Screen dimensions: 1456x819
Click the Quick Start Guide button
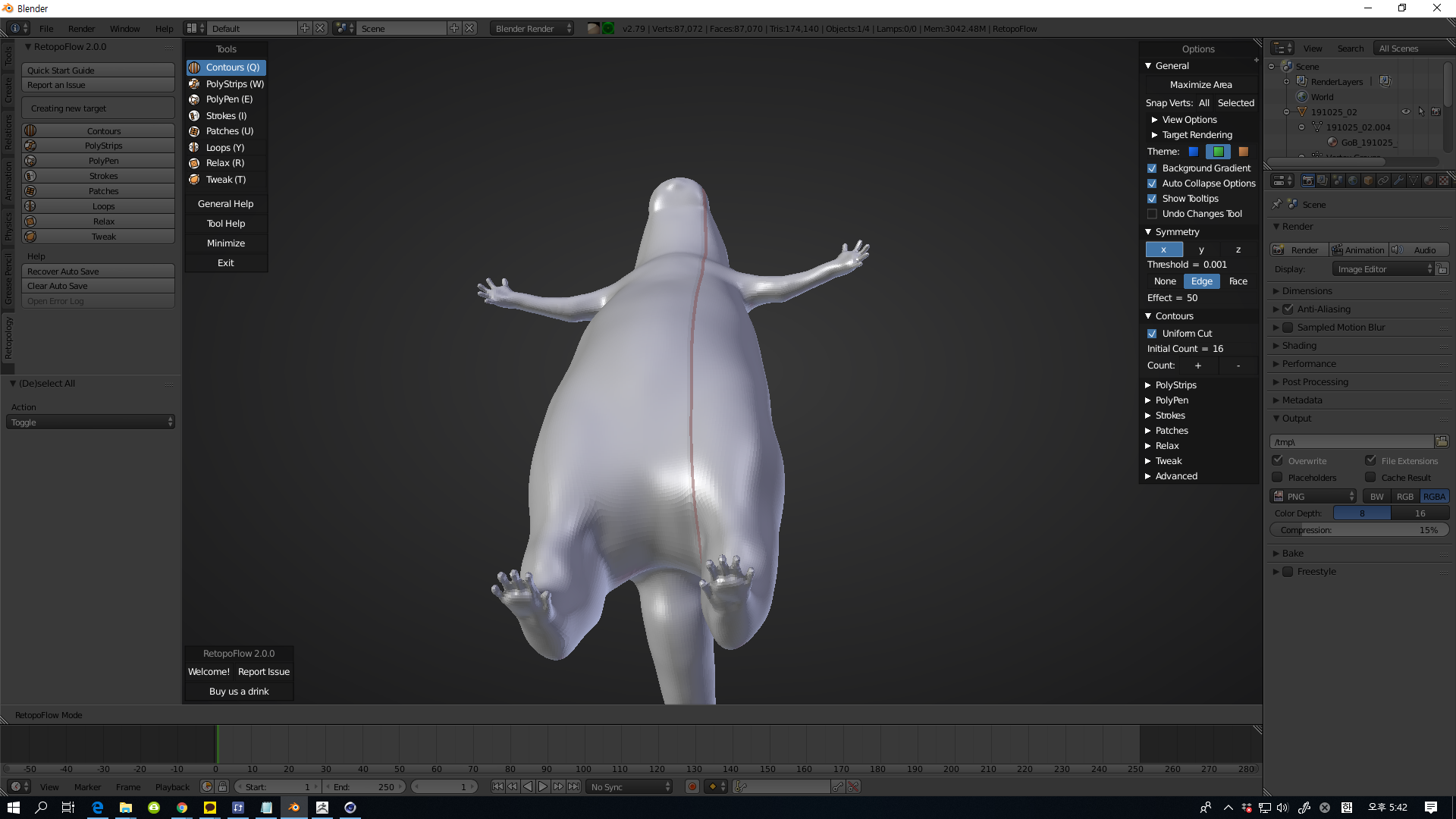point(99,71)
